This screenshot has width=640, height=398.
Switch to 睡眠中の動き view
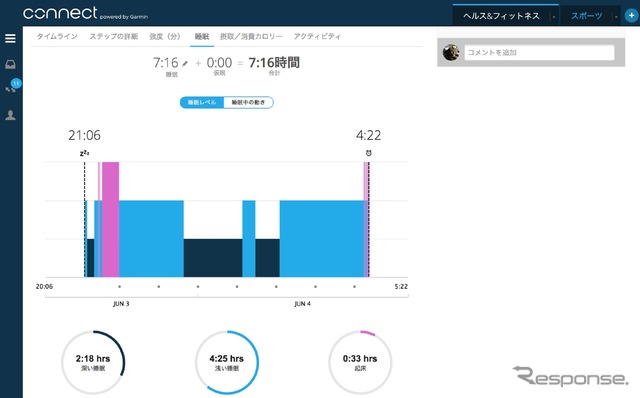coord(249,102)
